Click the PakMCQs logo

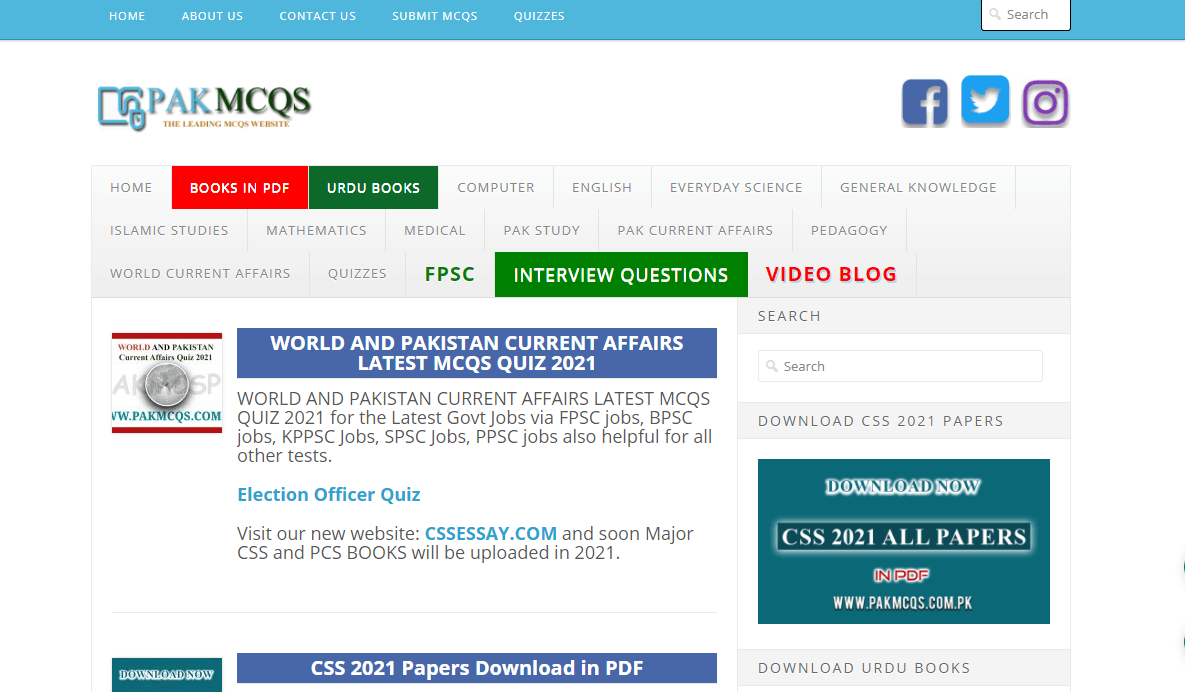204,107
